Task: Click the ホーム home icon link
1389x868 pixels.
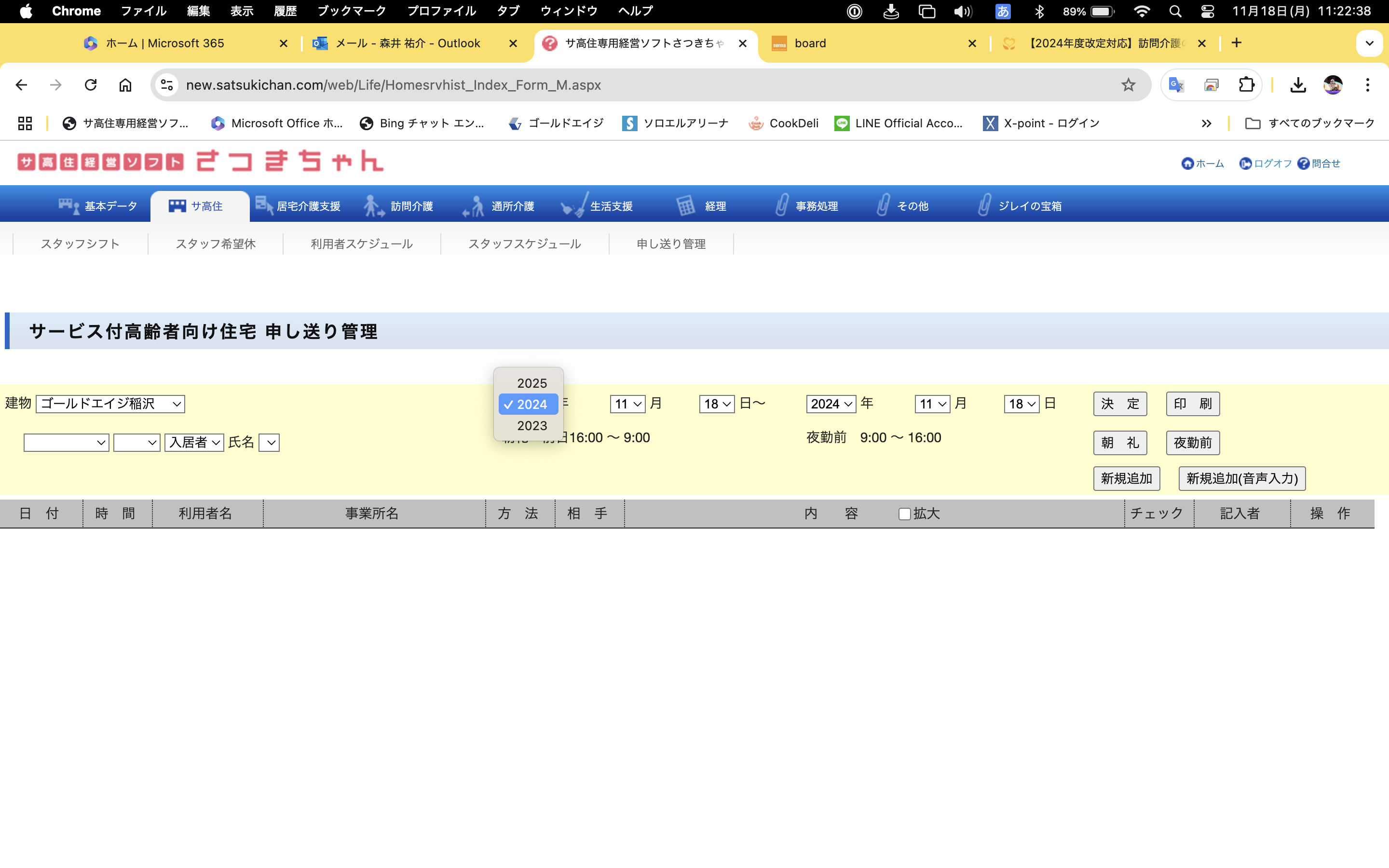Action: click(1187, 163)
